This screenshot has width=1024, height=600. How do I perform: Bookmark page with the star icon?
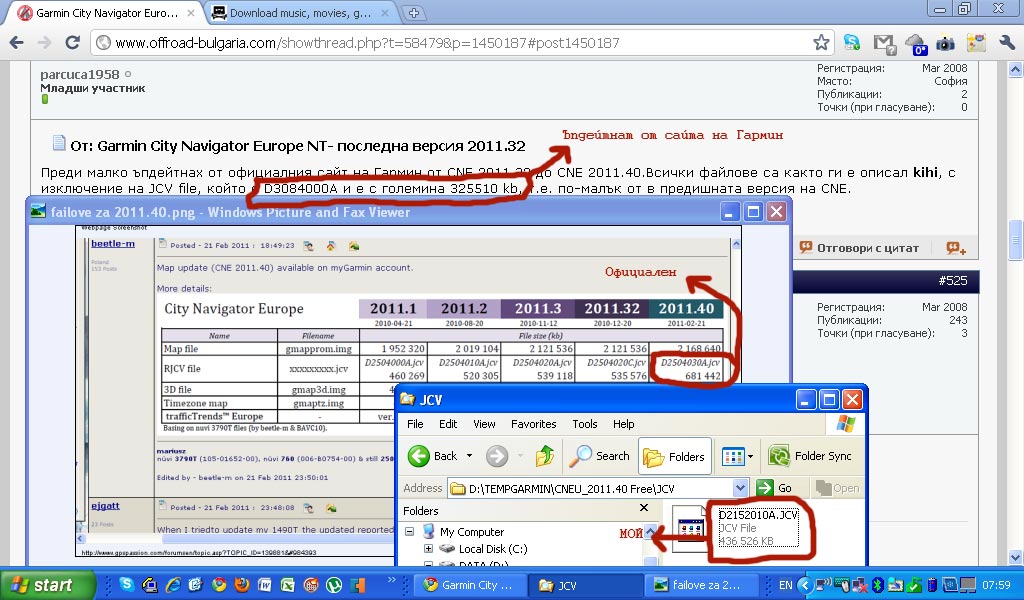click(821, 43)
